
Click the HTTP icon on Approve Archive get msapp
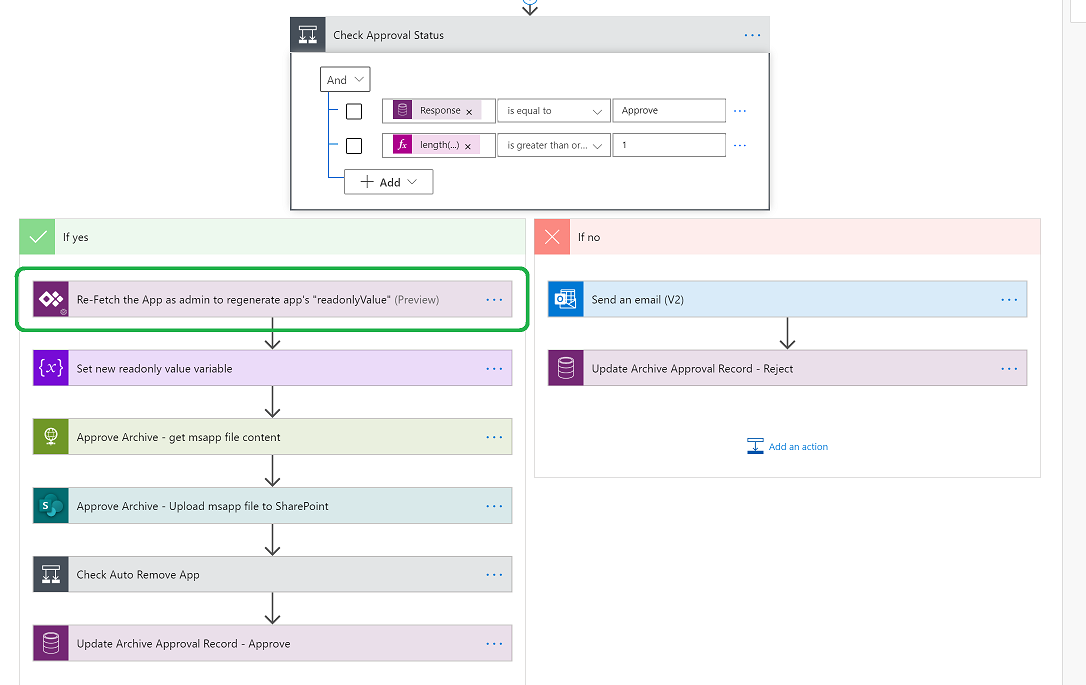[51, 437]
